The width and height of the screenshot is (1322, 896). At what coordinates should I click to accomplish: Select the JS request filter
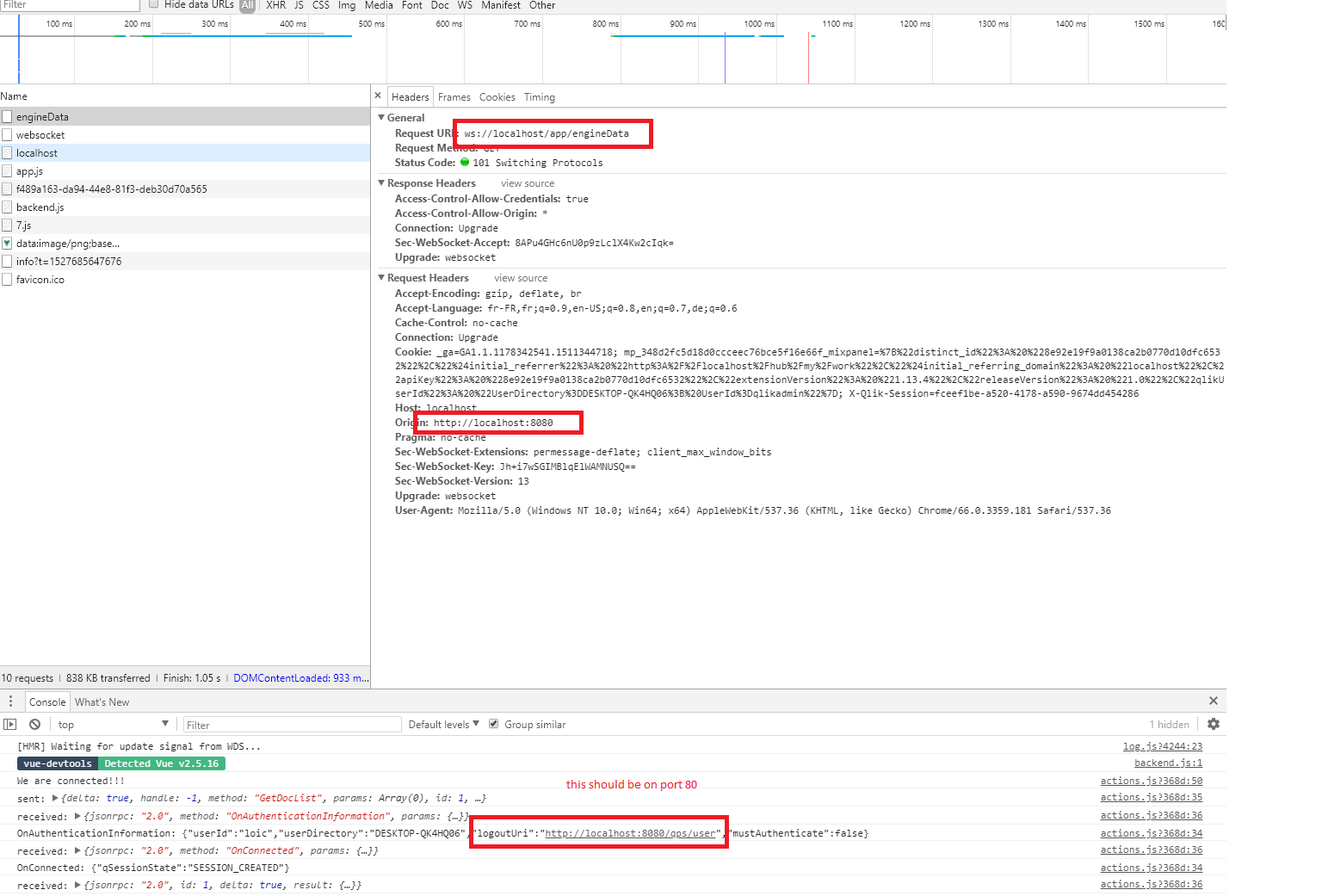point(299,6)
